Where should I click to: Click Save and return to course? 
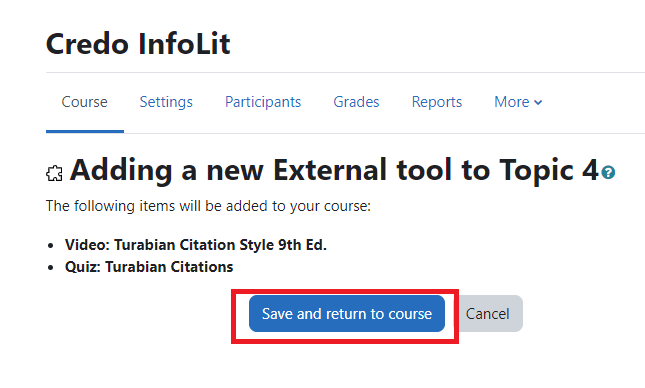pyautogui.click(x=347, y=314)
